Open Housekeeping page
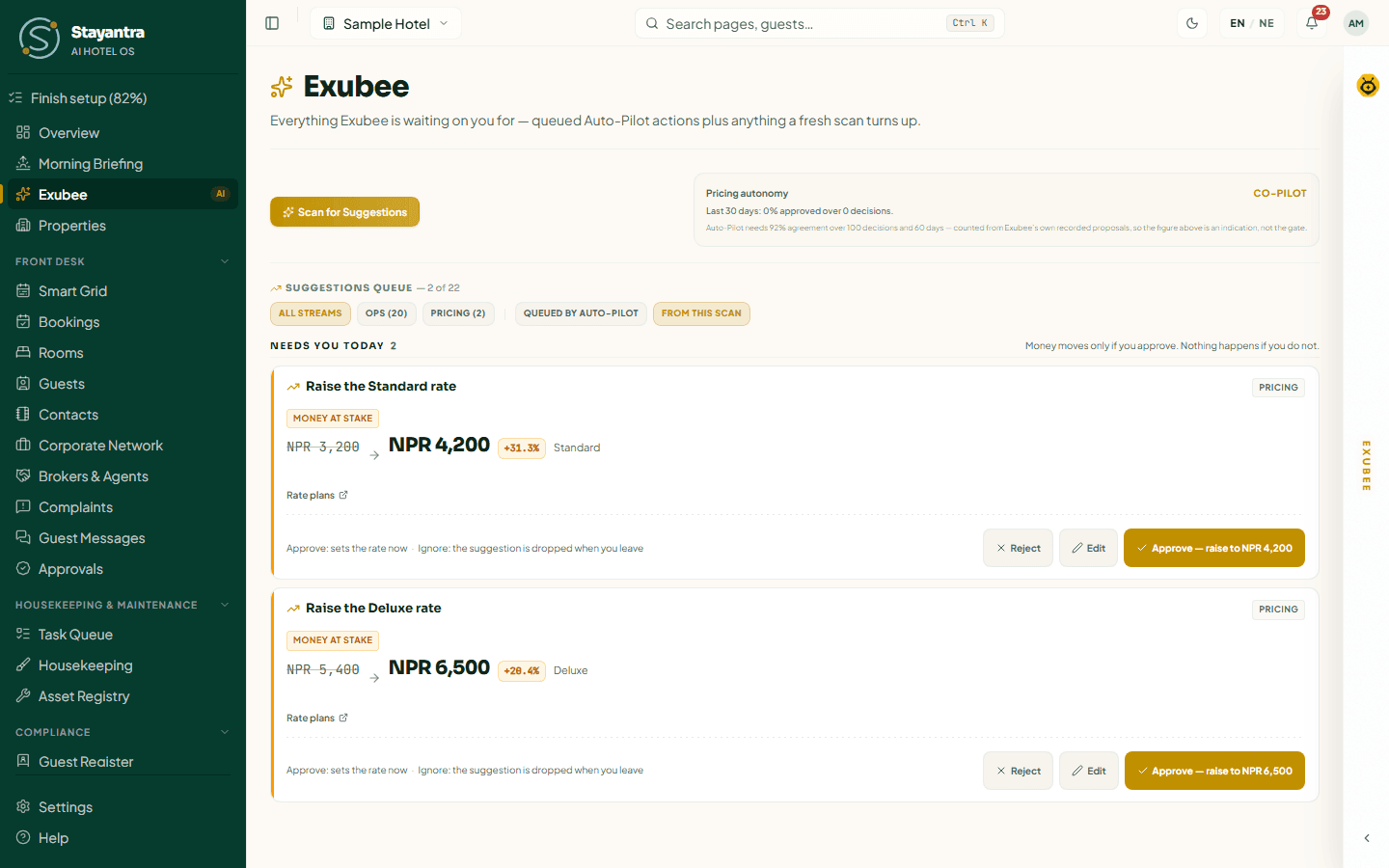 [123, 665]
